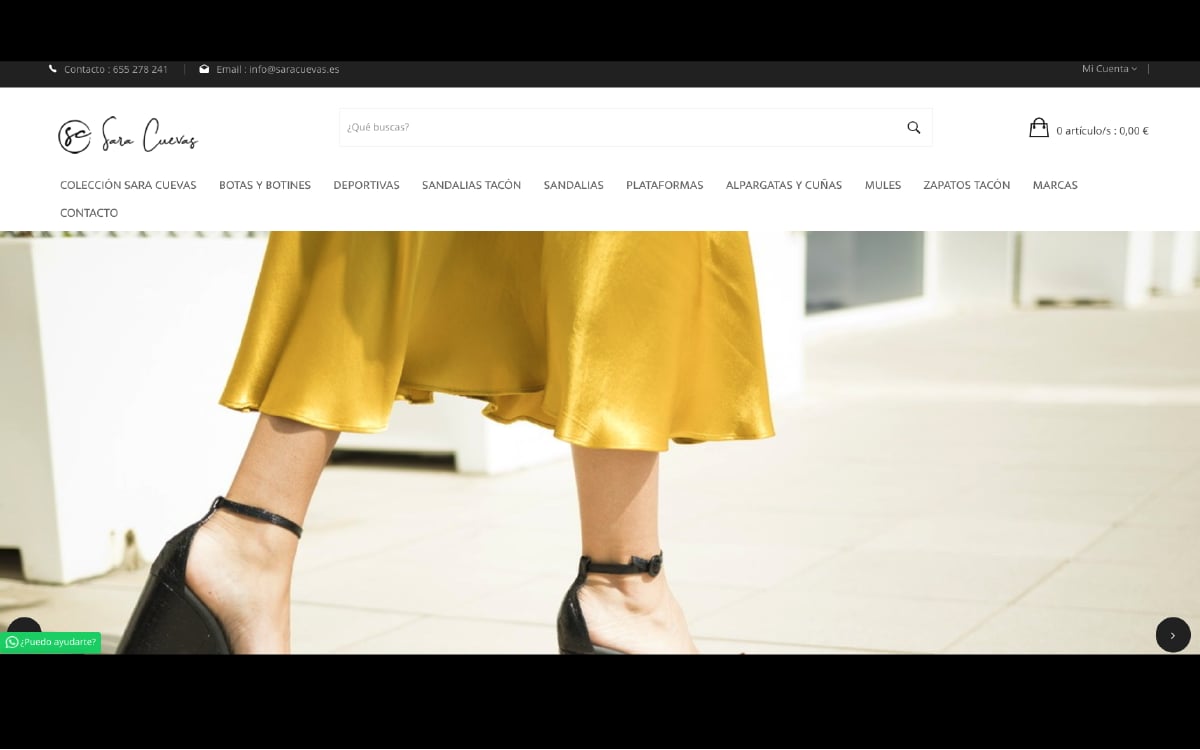Go to the Sandalias Tacón category

point(471,185)
